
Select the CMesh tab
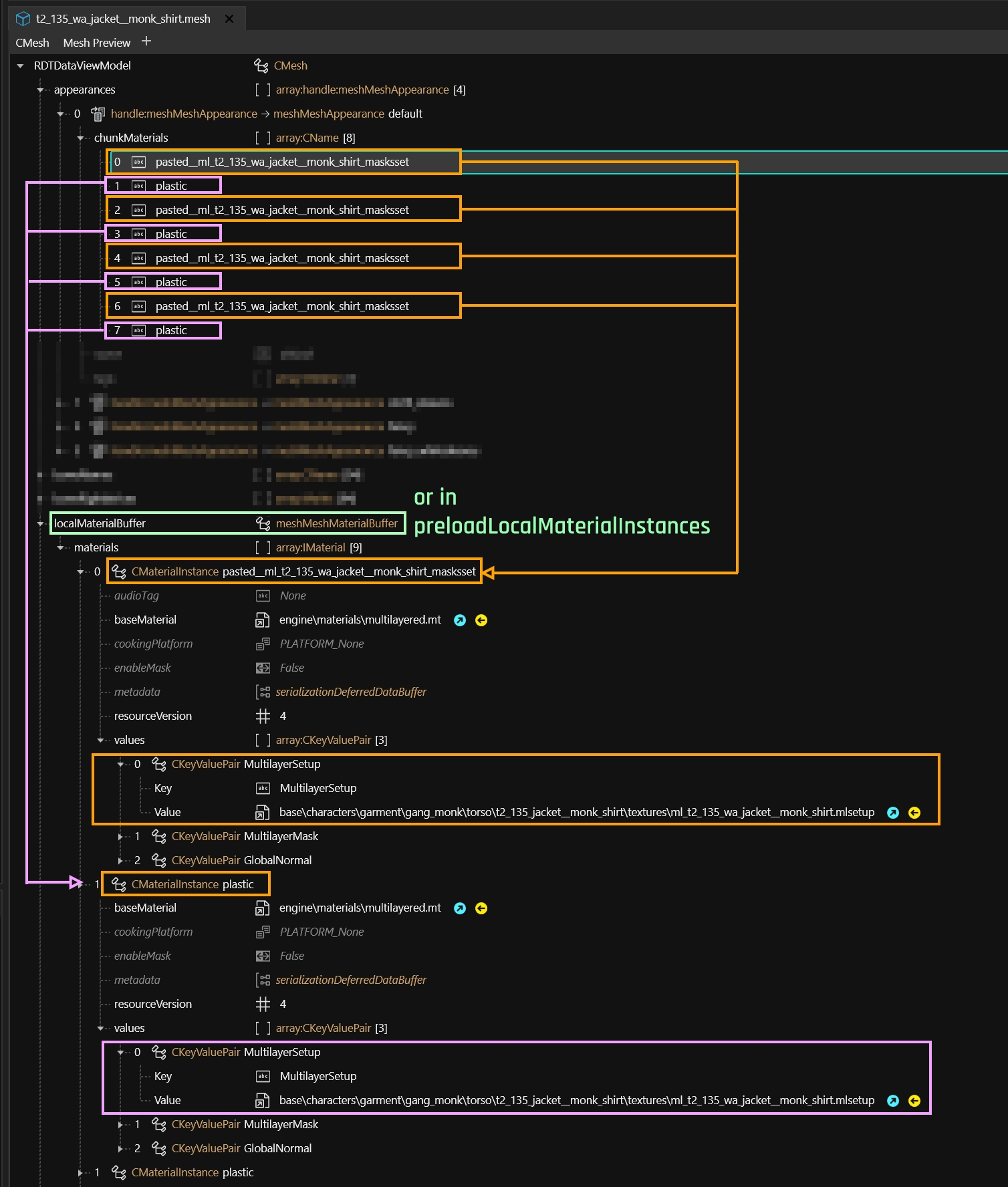click(32, 43)
